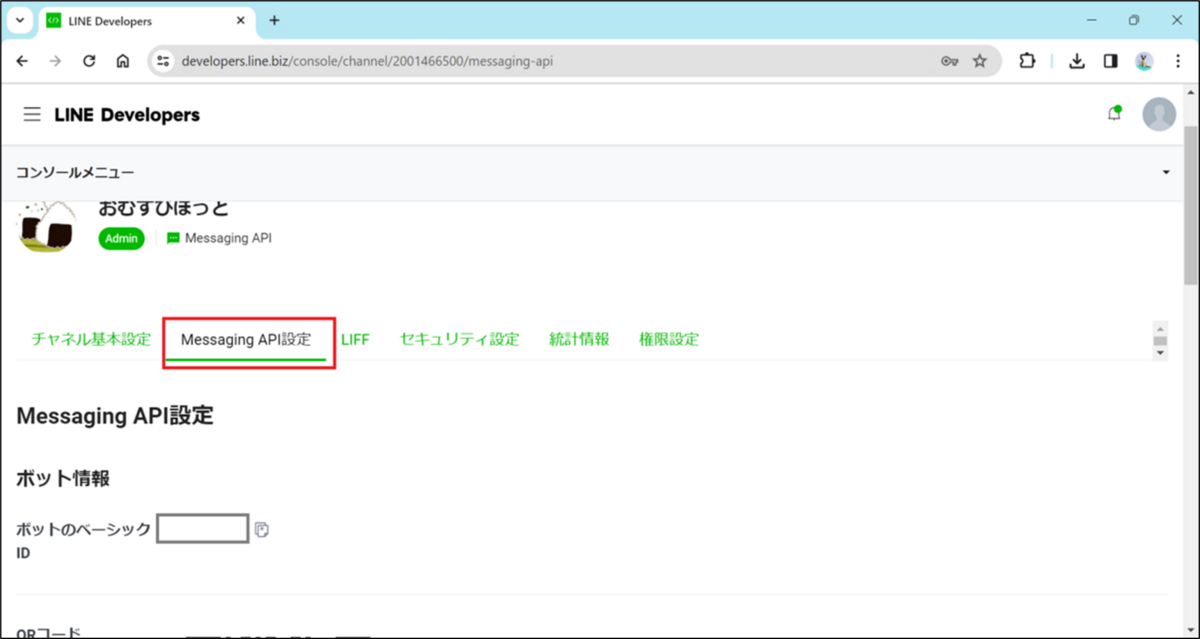Image resolution: width=1200 pixels, height=639 pixels.
Task: Open the user account avatar
Action: click(x=1159, y=114)
